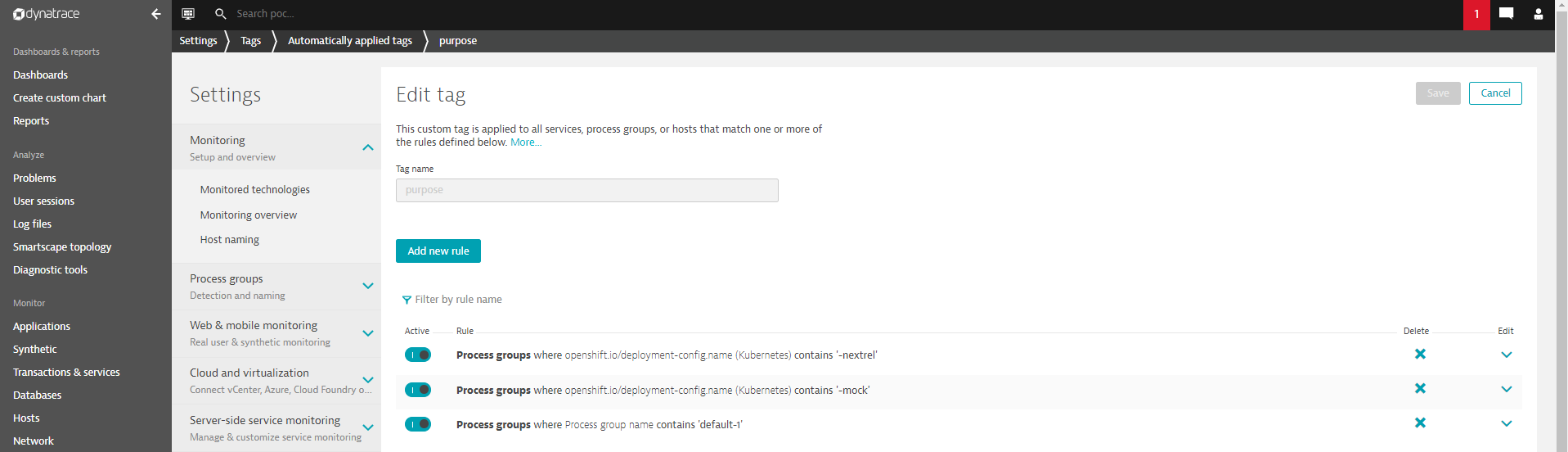1568x452 pixels.
Task: Open the chat message icon
Action: 1506,14
